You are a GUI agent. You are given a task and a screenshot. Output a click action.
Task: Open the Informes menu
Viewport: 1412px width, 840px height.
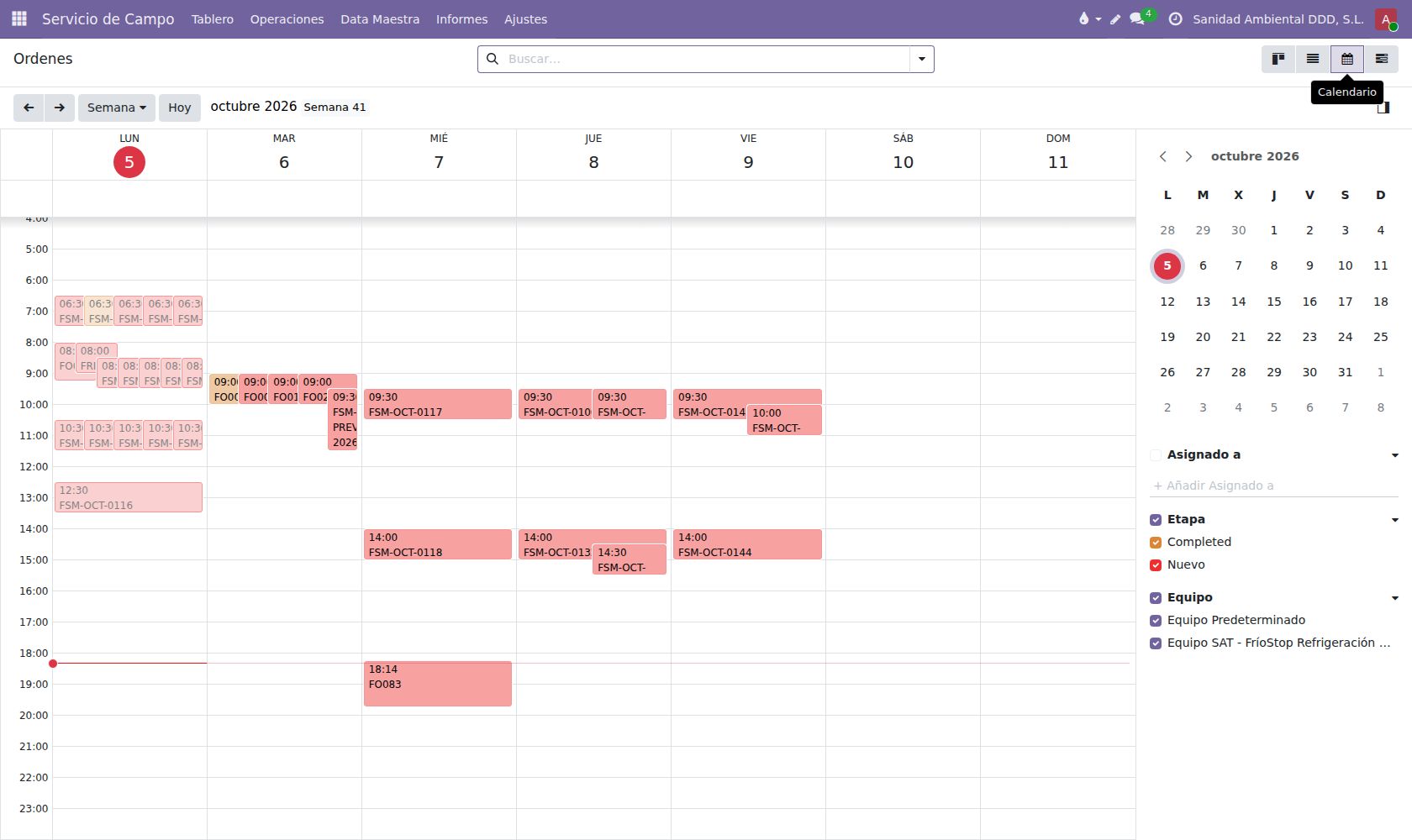(x=461, y=18)
